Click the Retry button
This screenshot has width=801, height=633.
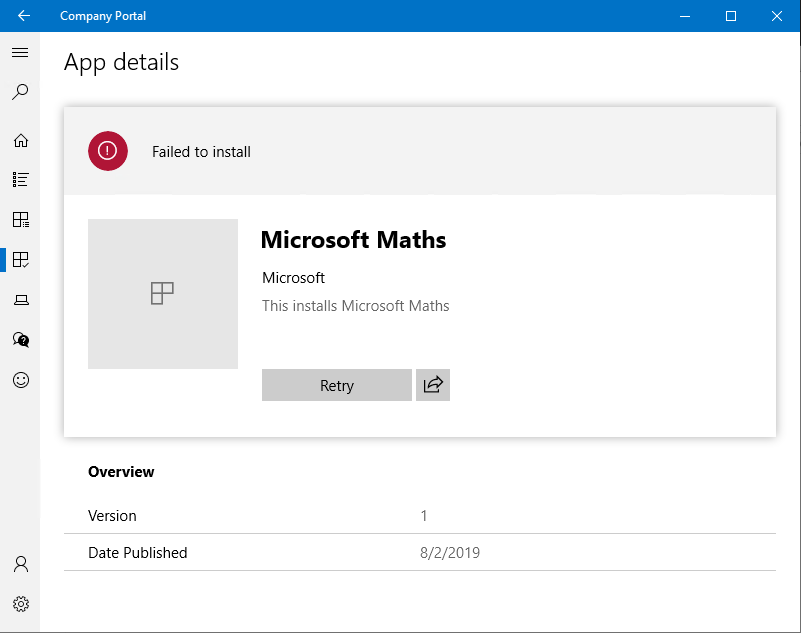click(337, 385)
